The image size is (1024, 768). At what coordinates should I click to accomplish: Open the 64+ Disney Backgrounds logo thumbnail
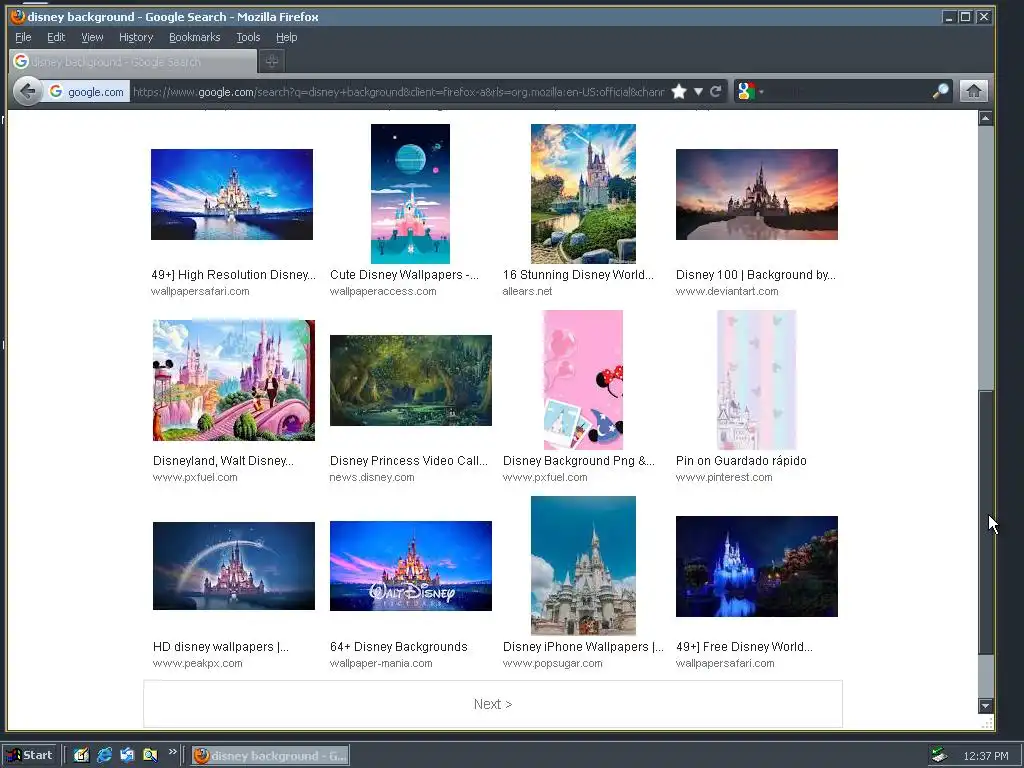point(411,566)
